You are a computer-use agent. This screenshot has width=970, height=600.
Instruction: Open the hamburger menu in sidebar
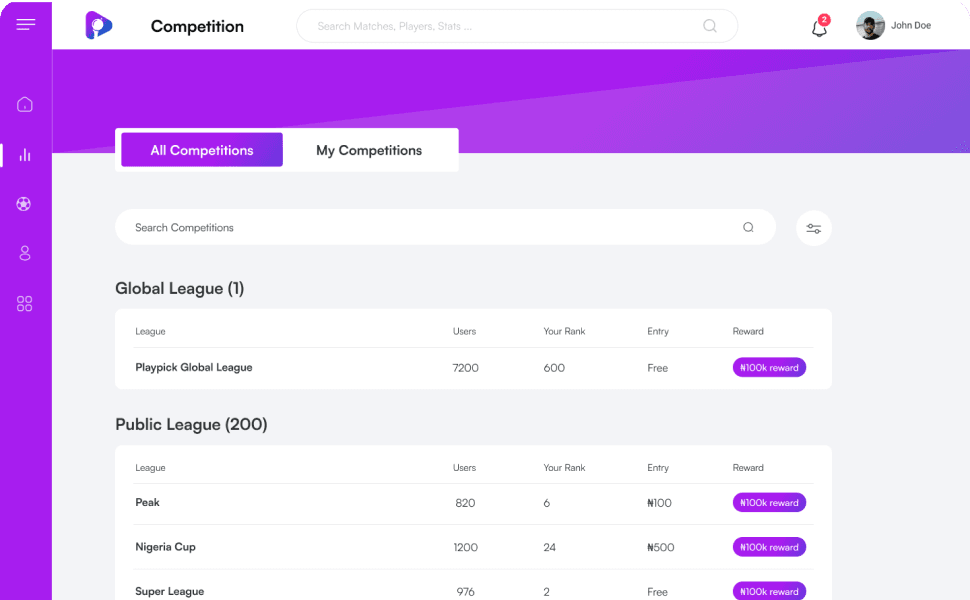[26, 25]
